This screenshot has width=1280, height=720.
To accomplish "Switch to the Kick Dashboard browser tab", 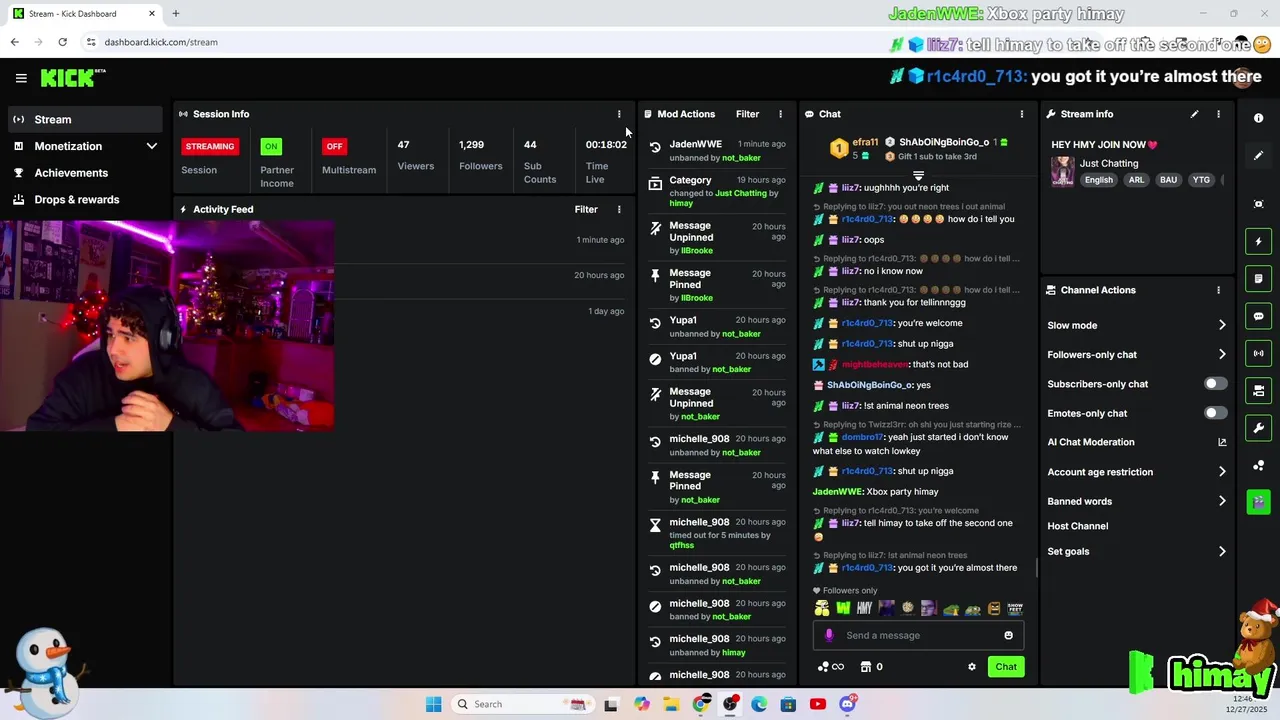I will tap(84, 14).
